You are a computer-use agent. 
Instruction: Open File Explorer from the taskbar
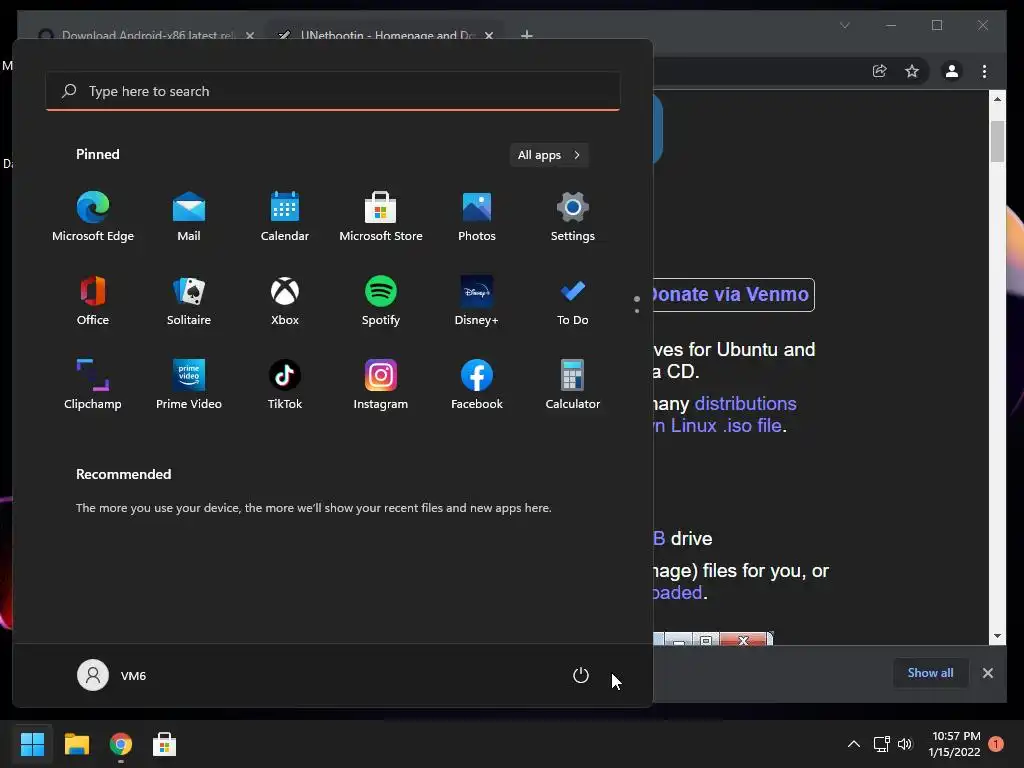coord(76,744)
